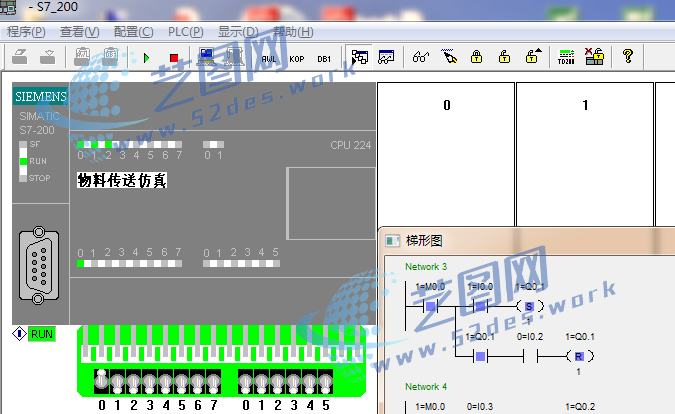Click the CPU 224 label
This screenshot has width=675, height=414.
click(x=350, y=145)
